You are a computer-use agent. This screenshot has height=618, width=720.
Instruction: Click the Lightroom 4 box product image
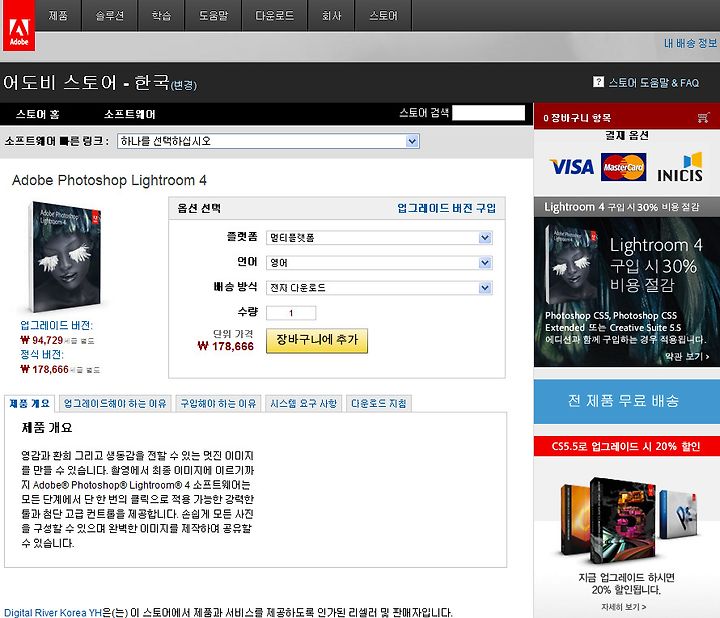[65, 257]
